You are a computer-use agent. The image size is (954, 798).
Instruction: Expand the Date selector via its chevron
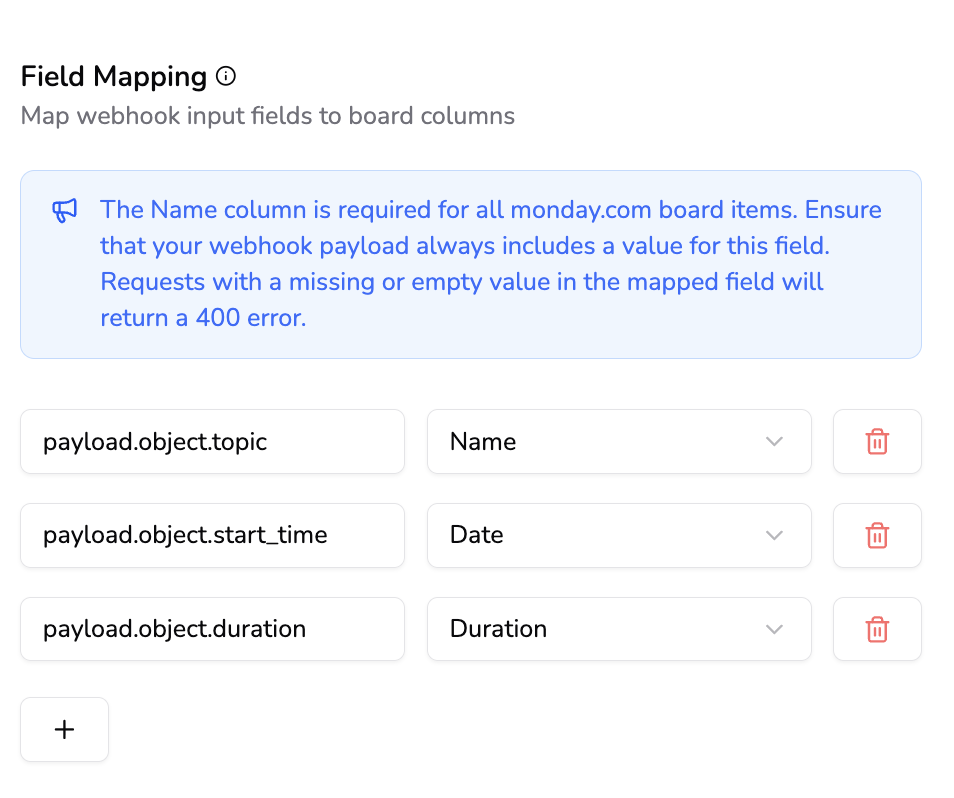774,535
